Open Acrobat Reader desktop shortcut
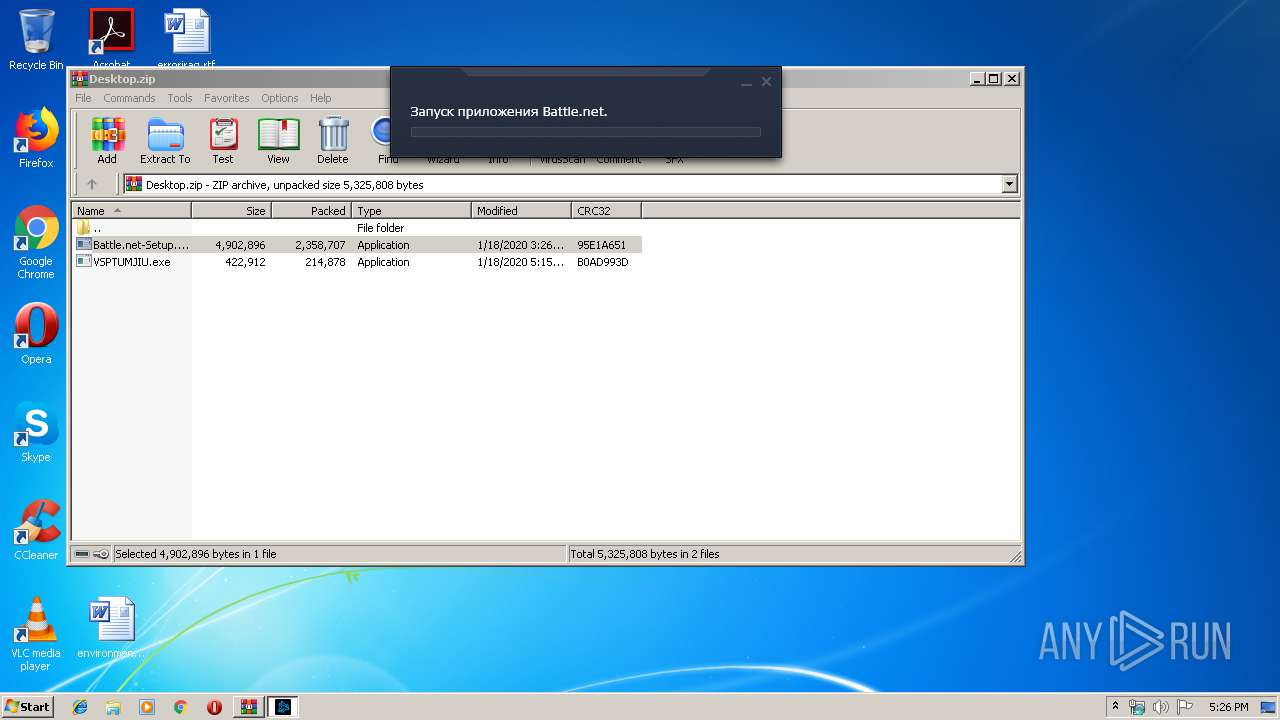This screenshot has height=720, width=1280. pos(111,37)
